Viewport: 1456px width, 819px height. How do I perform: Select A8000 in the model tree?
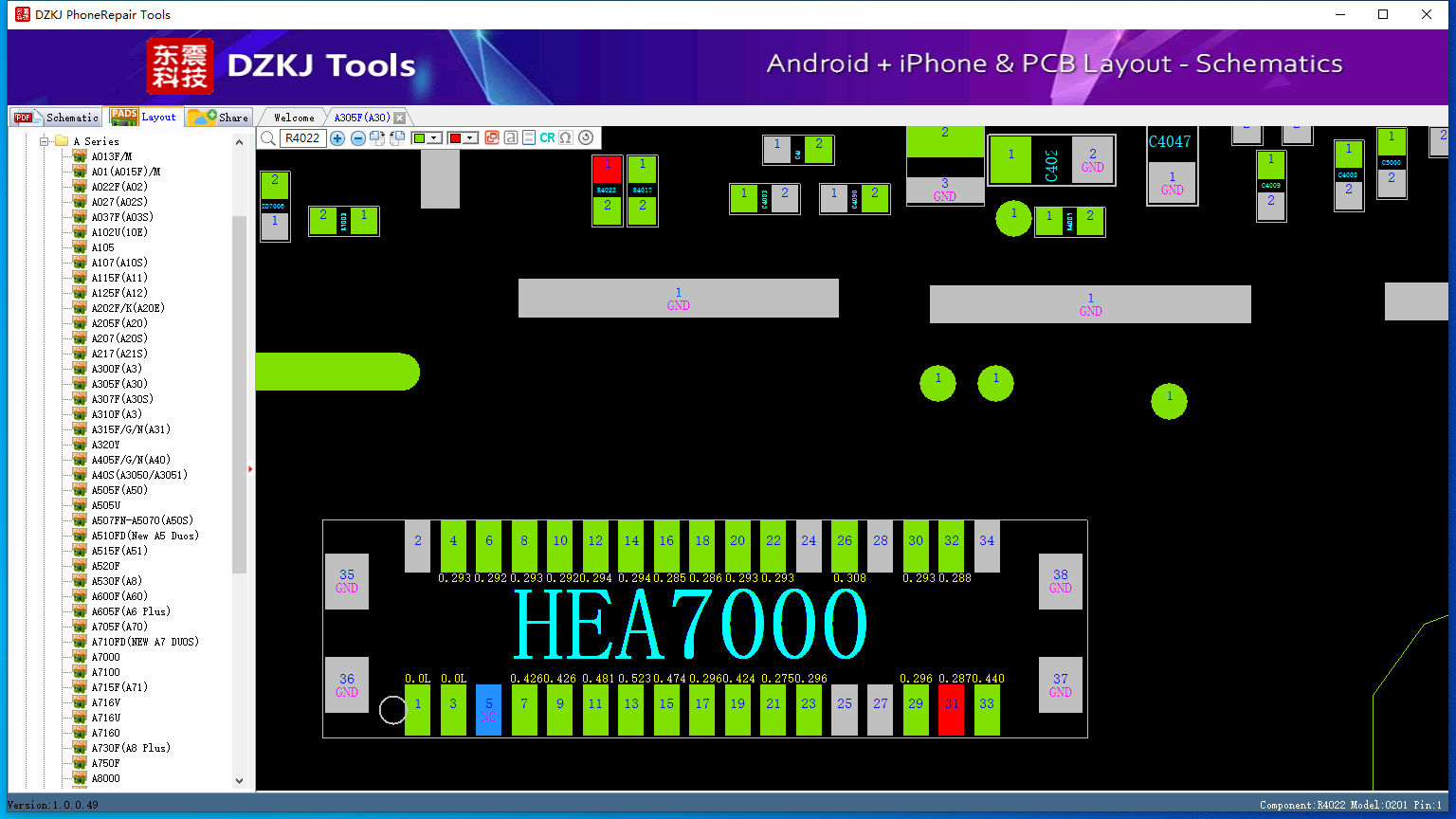pos(106,778)
